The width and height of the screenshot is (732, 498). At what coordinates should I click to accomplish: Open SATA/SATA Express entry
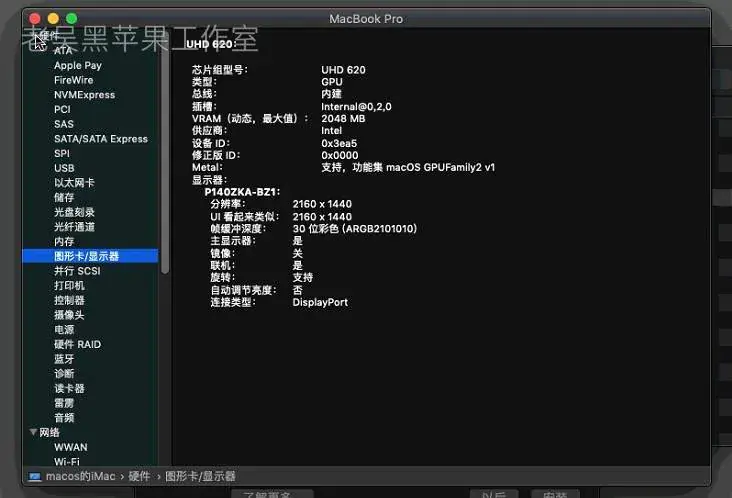pos(100,139)
